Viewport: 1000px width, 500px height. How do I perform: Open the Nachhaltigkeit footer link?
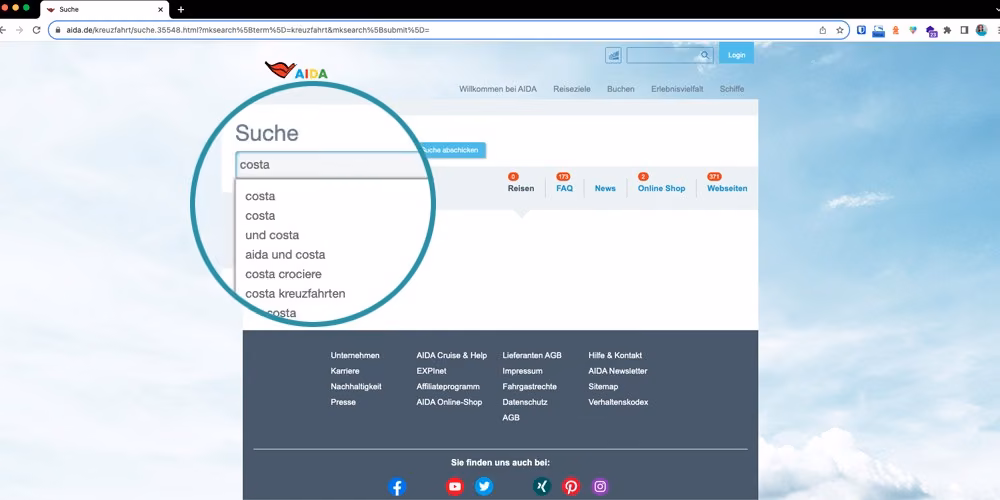pyautogui.click(x=356, y=386)
